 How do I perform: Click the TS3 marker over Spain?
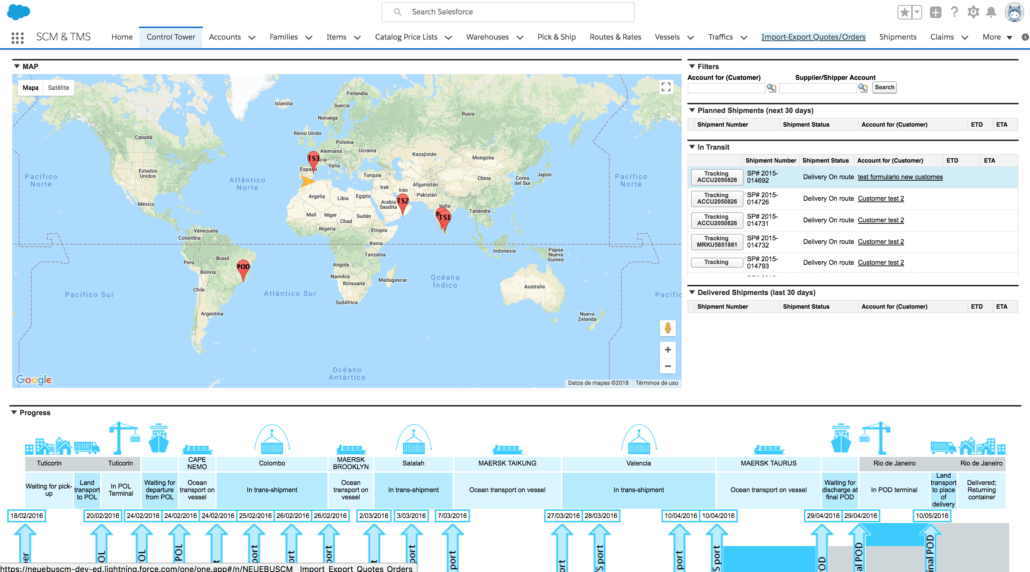point(313,162)
